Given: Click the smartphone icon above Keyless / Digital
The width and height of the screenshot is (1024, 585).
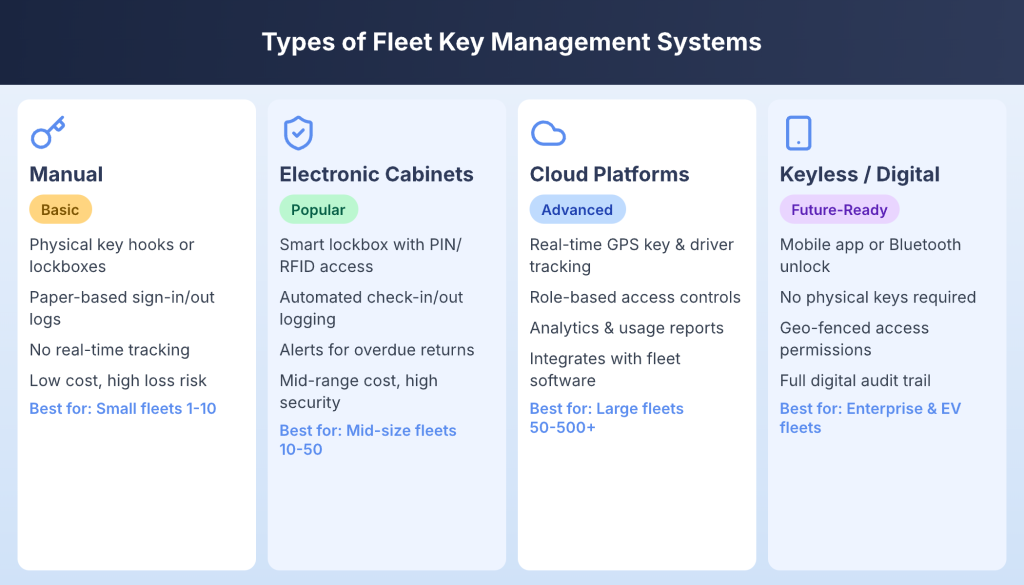Looking at the screenshot, I should [798, 133].
